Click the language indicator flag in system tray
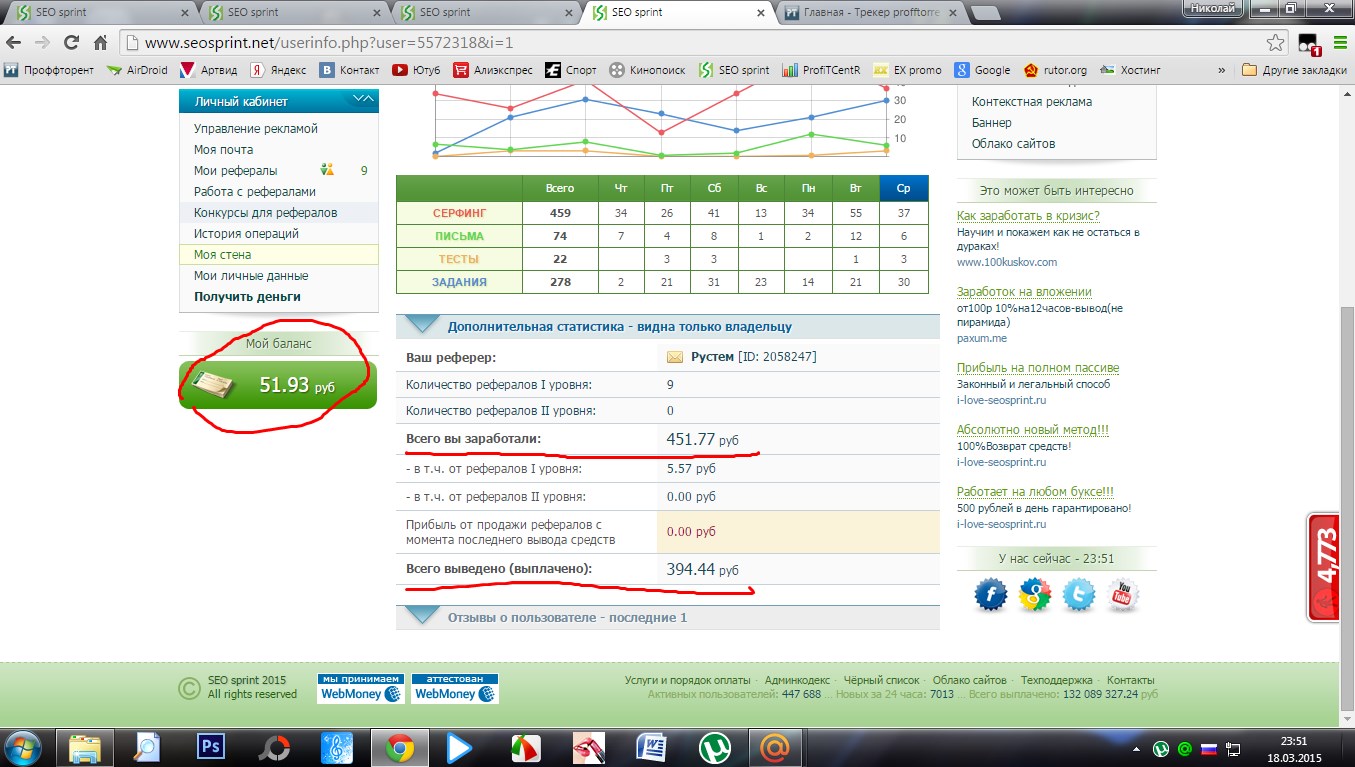Viewport: 1355px width, 767px height. (x=1207, y=748)
